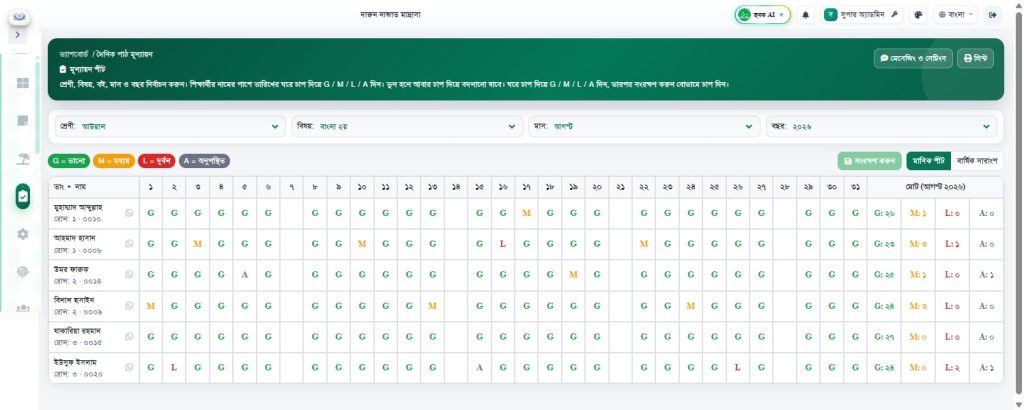This screenshot has height=410, width=1024.
Task: Open the শ্রেণী class dropdown
Action: 170,126
